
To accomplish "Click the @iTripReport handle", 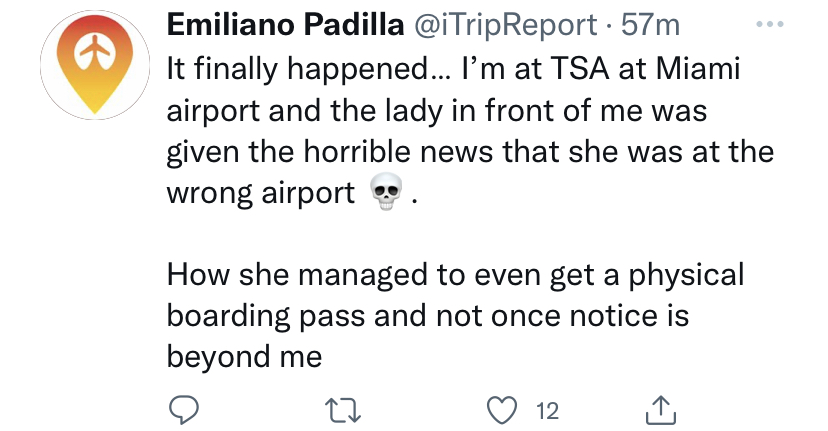I will (506, 25).
